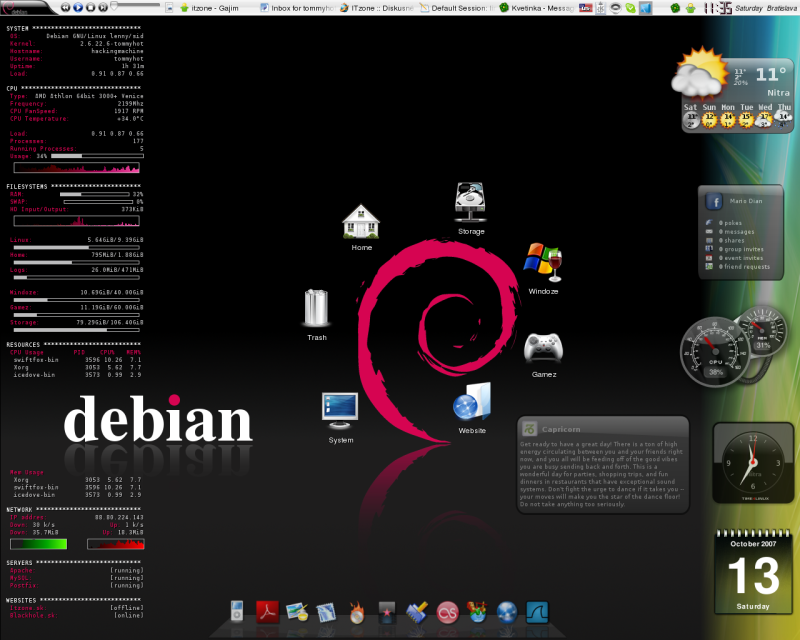Click the Wed forecast in the weather widget
This screenshot has width=800, height=640.
(765, 116)
